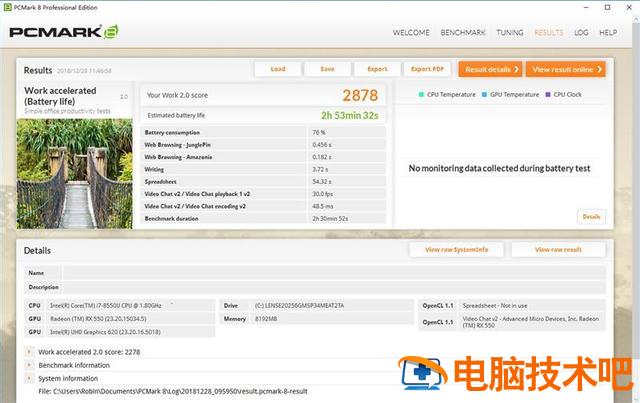640x403 pixels.
Task: Select Video Chat playback 1 v2 row
Action: (263, 194)
